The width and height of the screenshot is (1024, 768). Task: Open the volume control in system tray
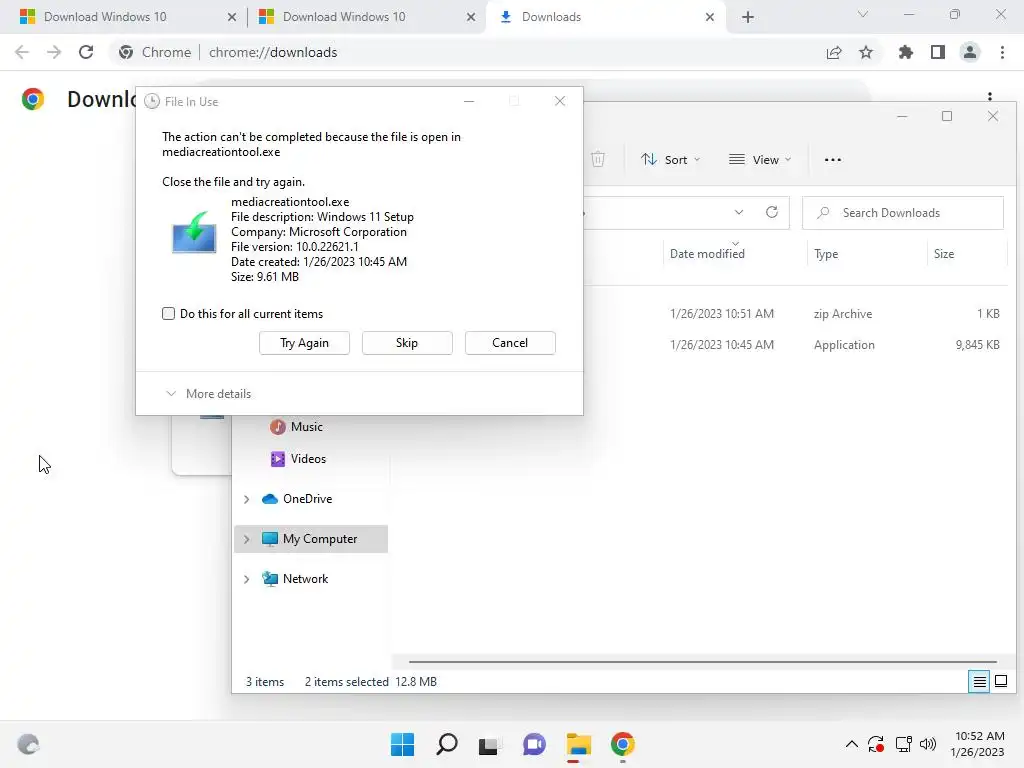pyautogui.click(x=927, y=744)
